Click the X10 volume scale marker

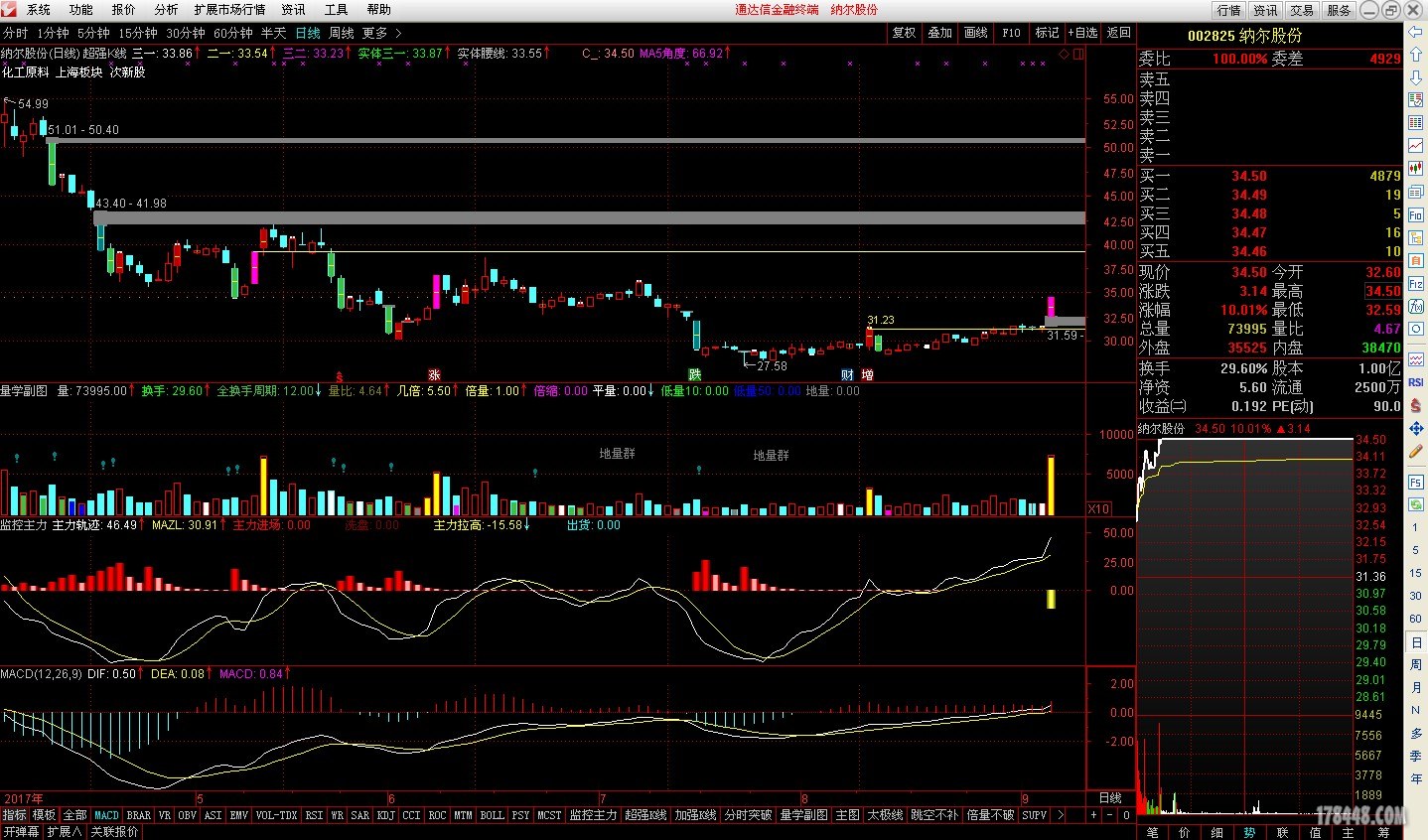[x=1098, y=508]
